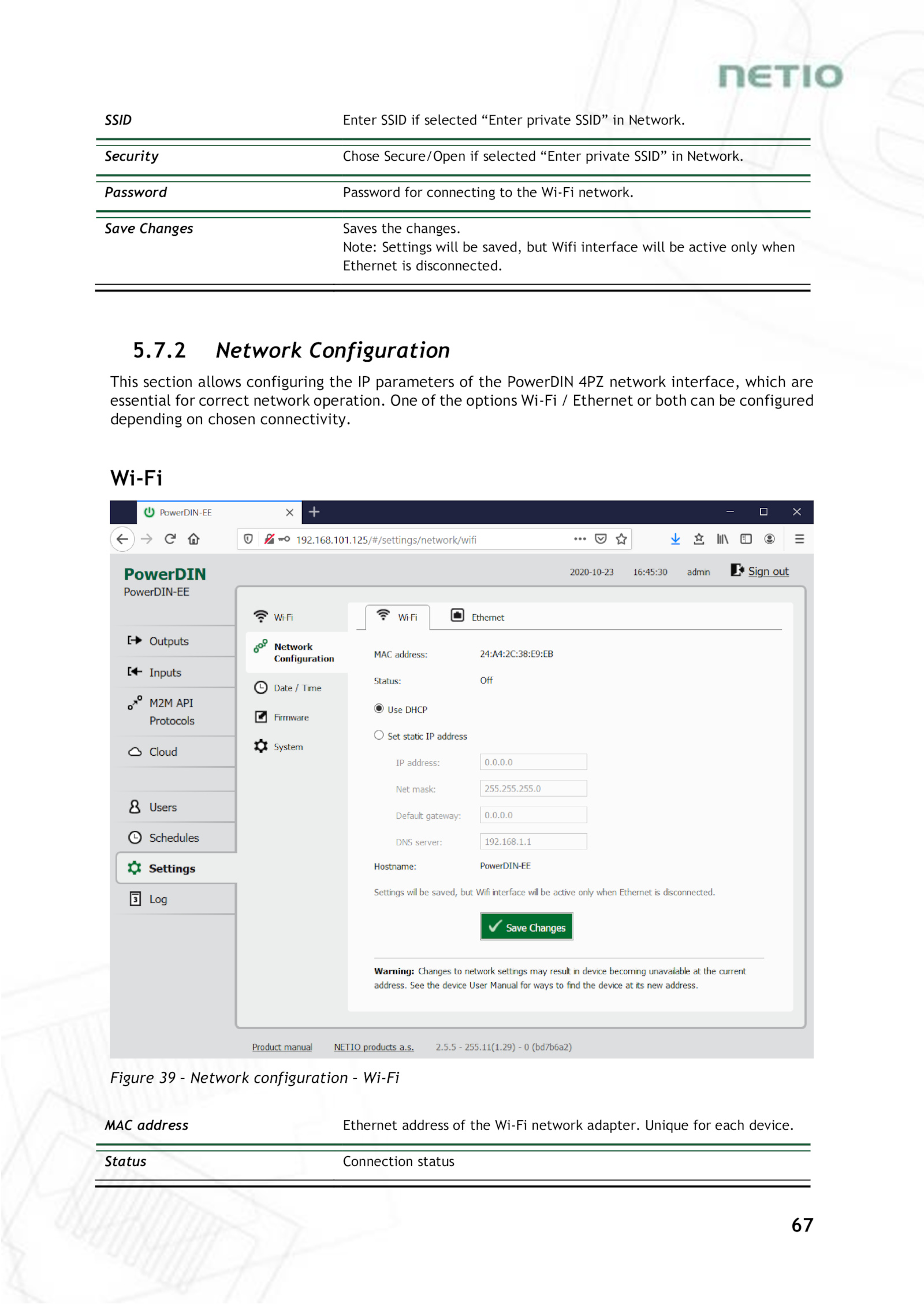Switch to the Ethernet tab
Viewport: 924px width, 1307px height.
click(477, 617)
